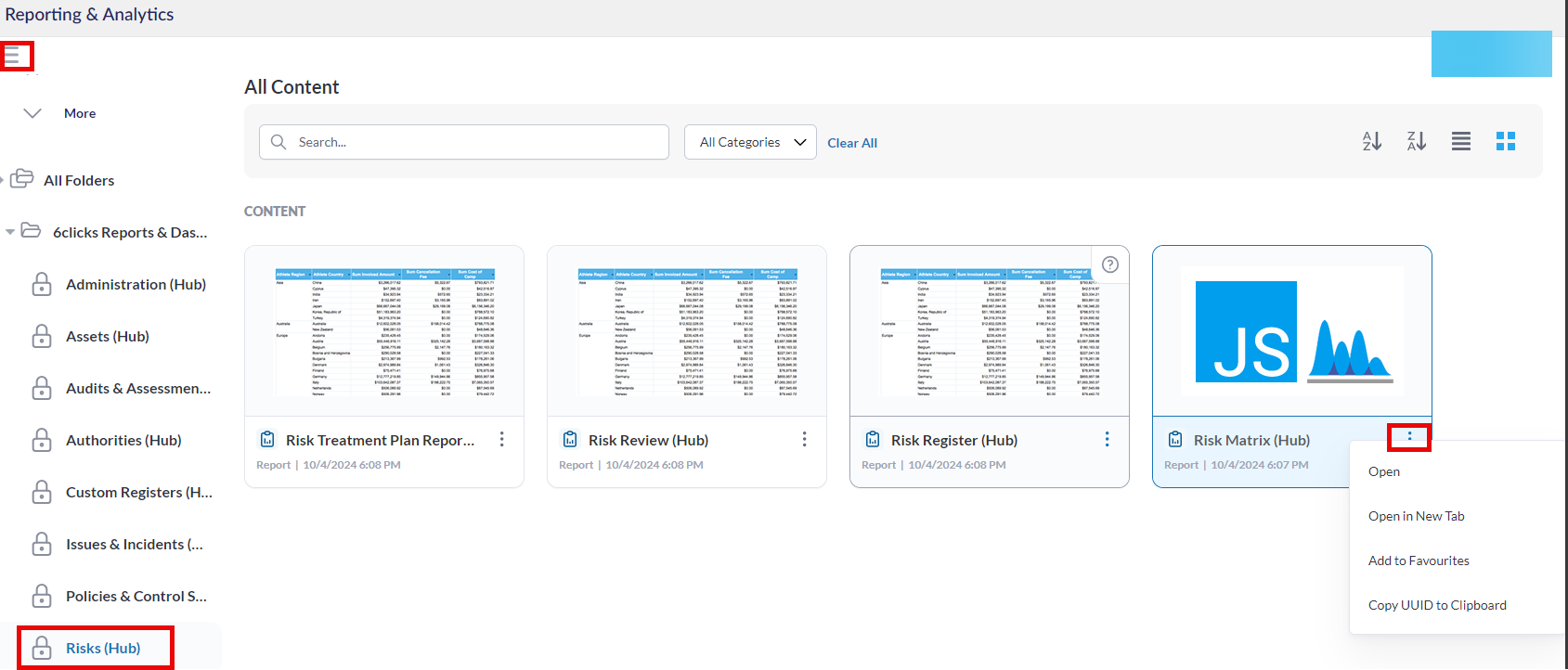The image size is (1568, 670).
Task: Select 6clicks Reports & Dashboards folder
Action: pyautogui.click(x=130, y=232)
